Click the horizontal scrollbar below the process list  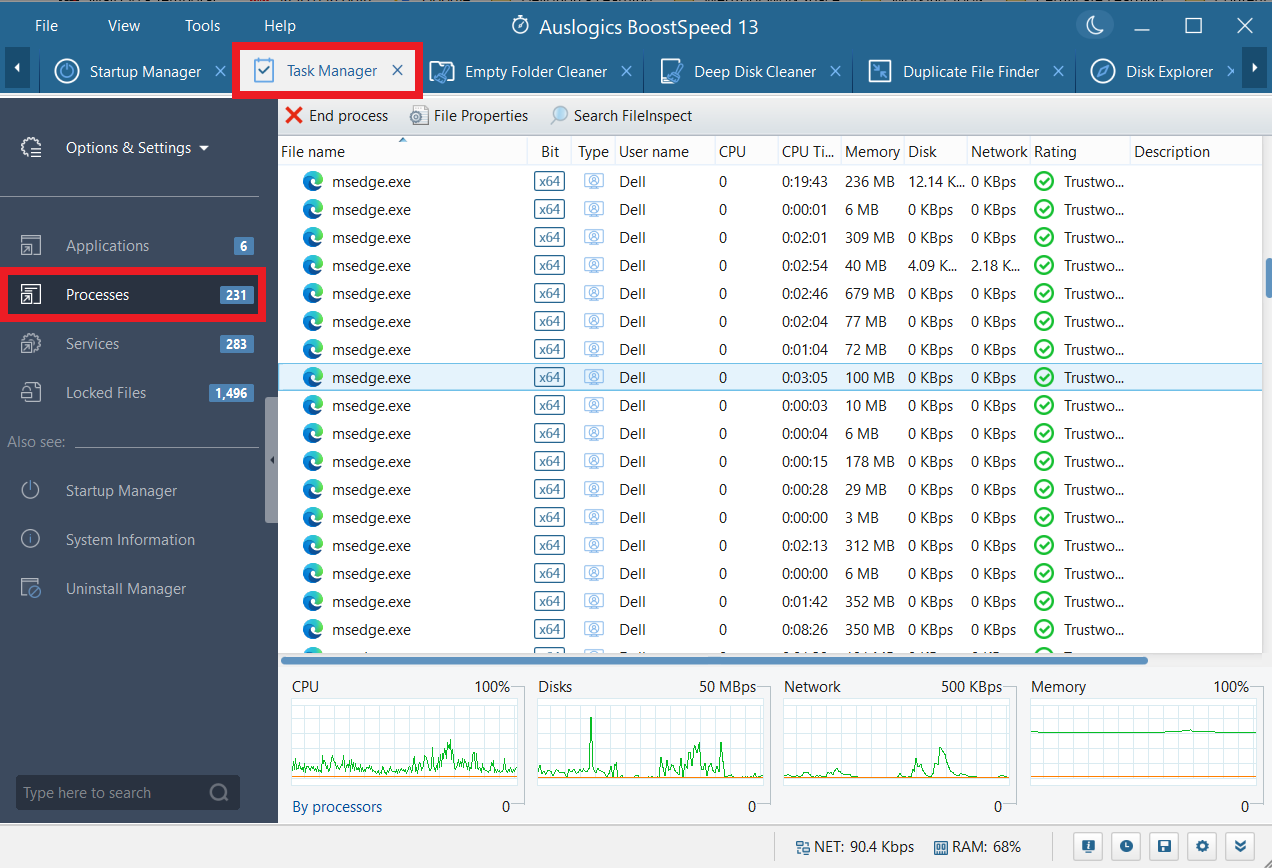[713, 660]
